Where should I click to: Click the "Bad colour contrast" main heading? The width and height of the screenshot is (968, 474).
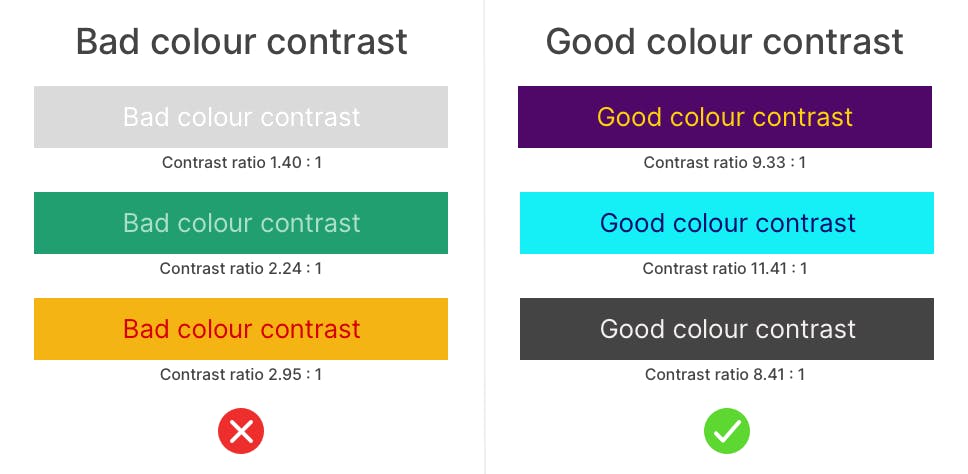pos(241,42)
